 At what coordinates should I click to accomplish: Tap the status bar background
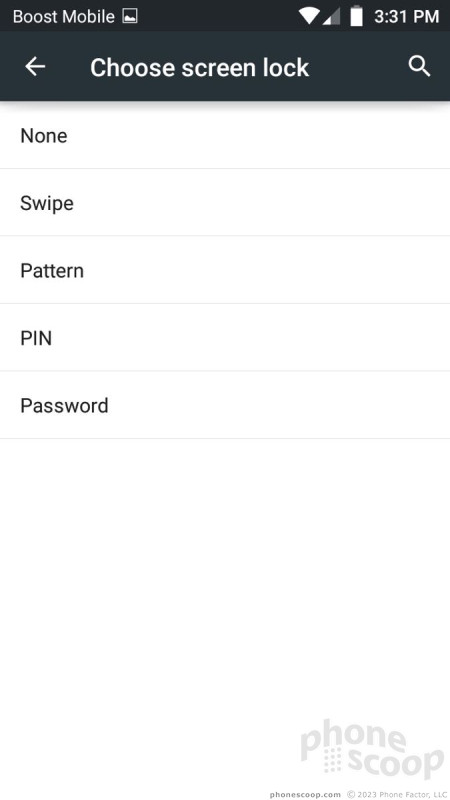tap(225, 16)
